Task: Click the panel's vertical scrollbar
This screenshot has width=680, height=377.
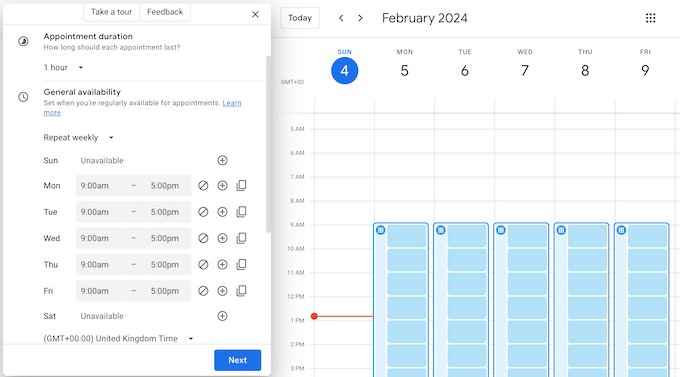Action: coord(268,144)
